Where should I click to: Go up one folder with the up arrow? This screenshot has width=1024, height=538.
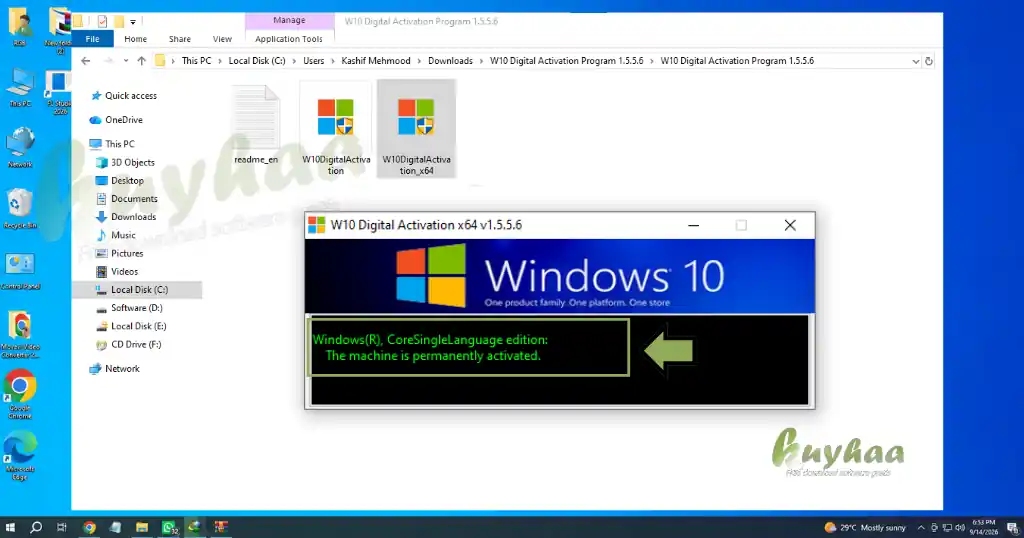(x=142, y=61)
